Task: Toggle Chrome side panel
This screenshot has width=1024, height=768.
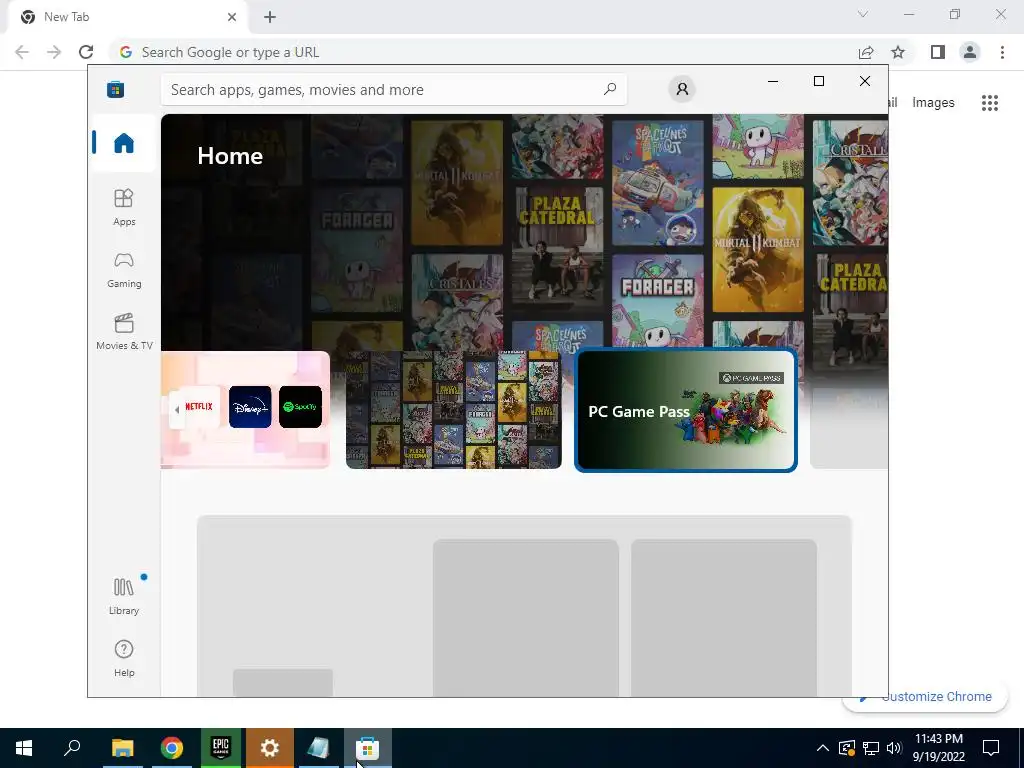Action: click(x=938, y=52)
